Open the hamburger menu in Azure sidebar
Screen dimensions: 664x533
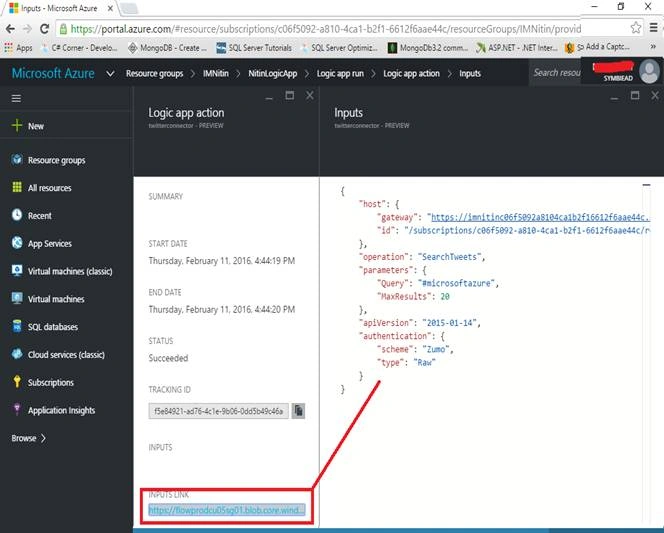(x=16, y=99)
